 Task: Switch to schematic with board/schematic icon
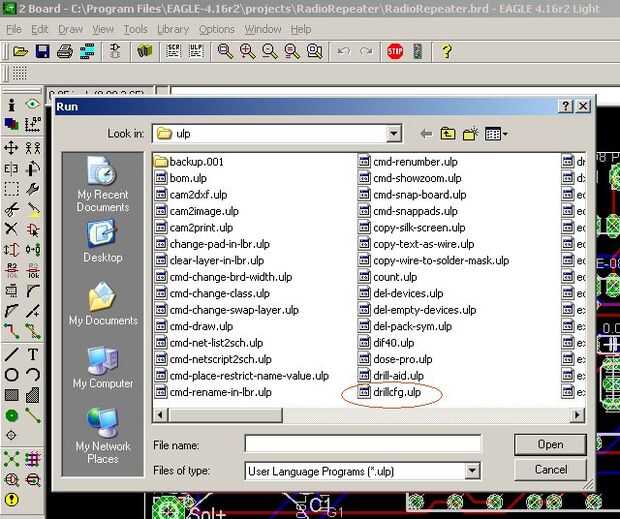(x=115, y=51)
